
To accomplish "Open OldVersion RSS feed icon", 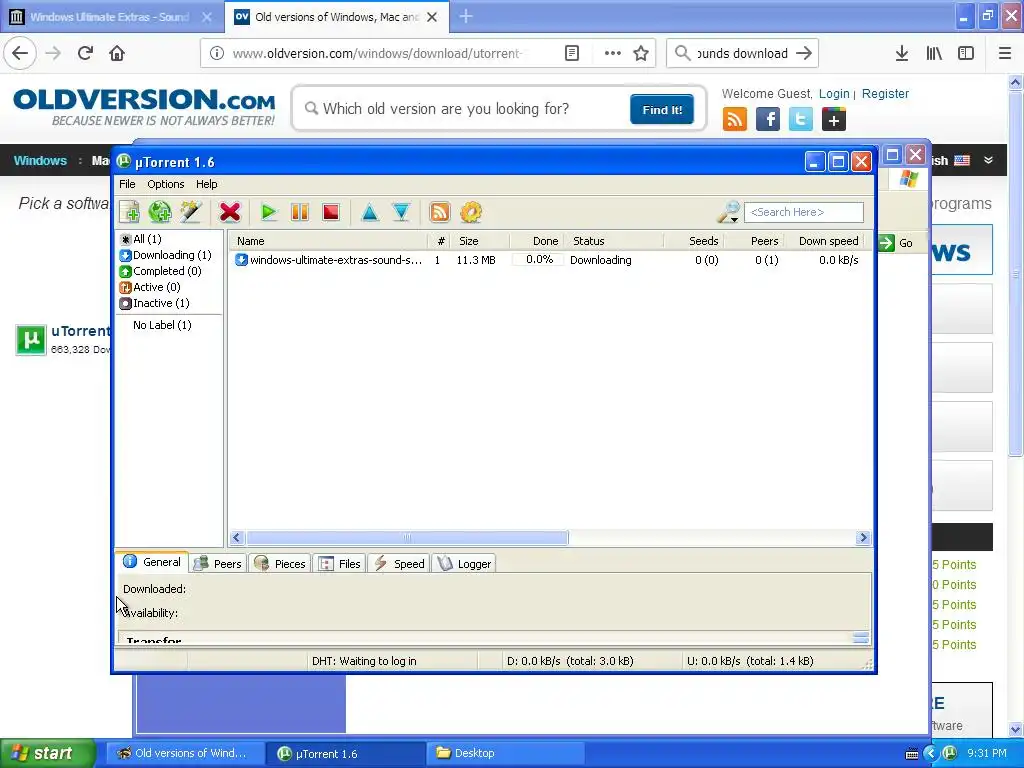I will click(x=735, y=120).
